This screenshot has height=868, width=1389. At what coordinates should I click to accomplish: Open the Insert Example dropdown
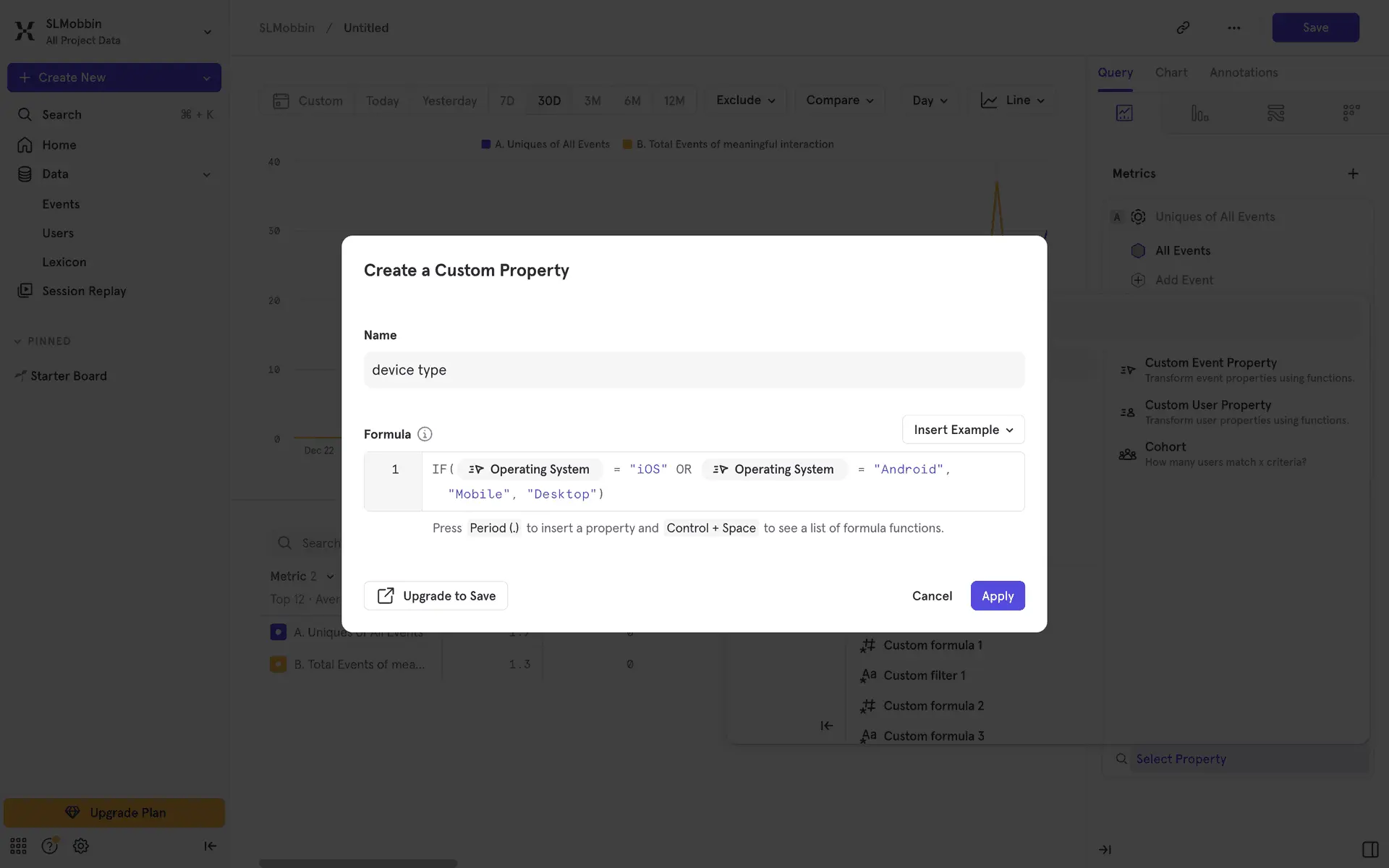pyautogui.click(x=963, y=430)
